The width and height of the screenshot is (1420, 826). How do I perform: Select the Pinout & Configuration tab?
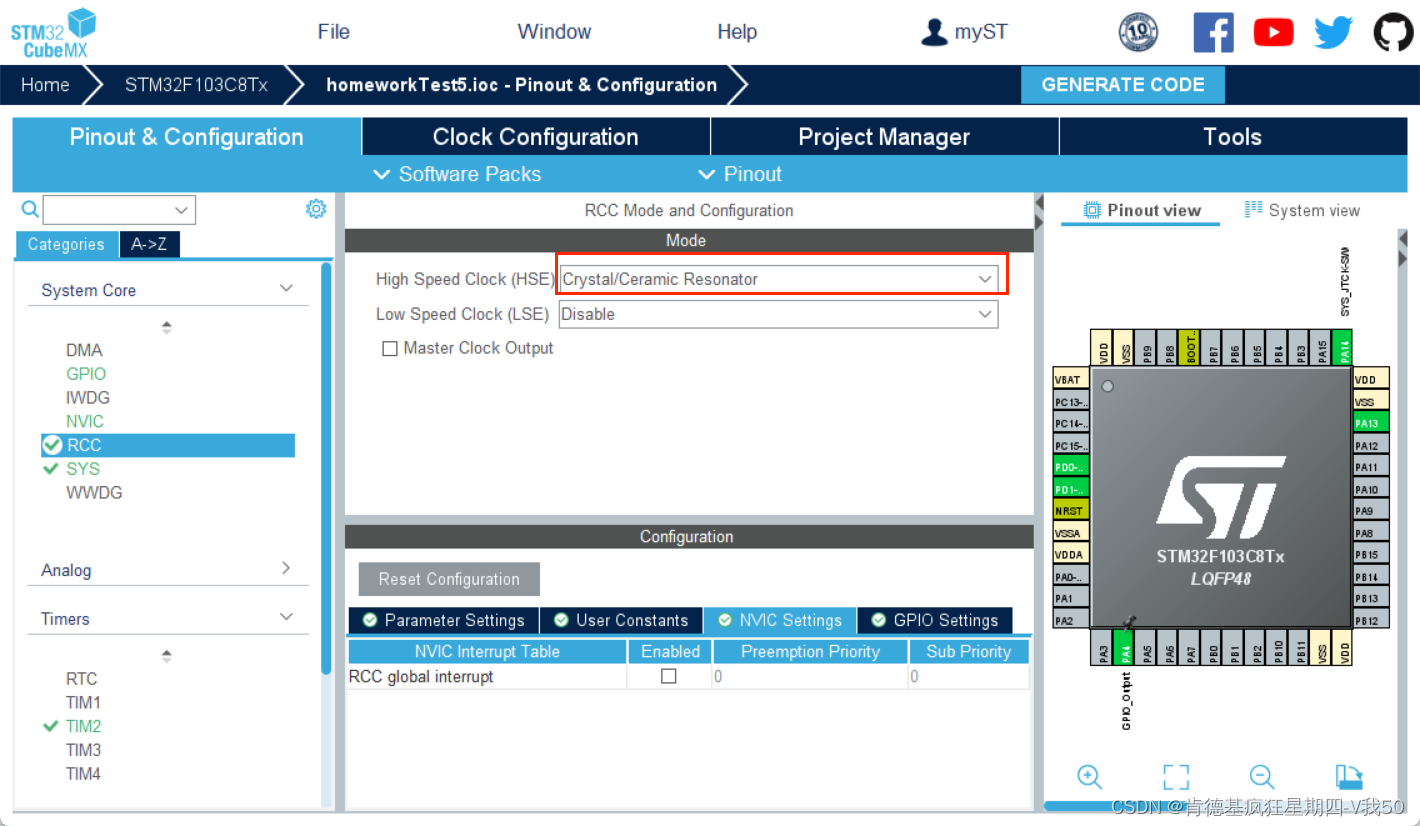click(186, 137)
